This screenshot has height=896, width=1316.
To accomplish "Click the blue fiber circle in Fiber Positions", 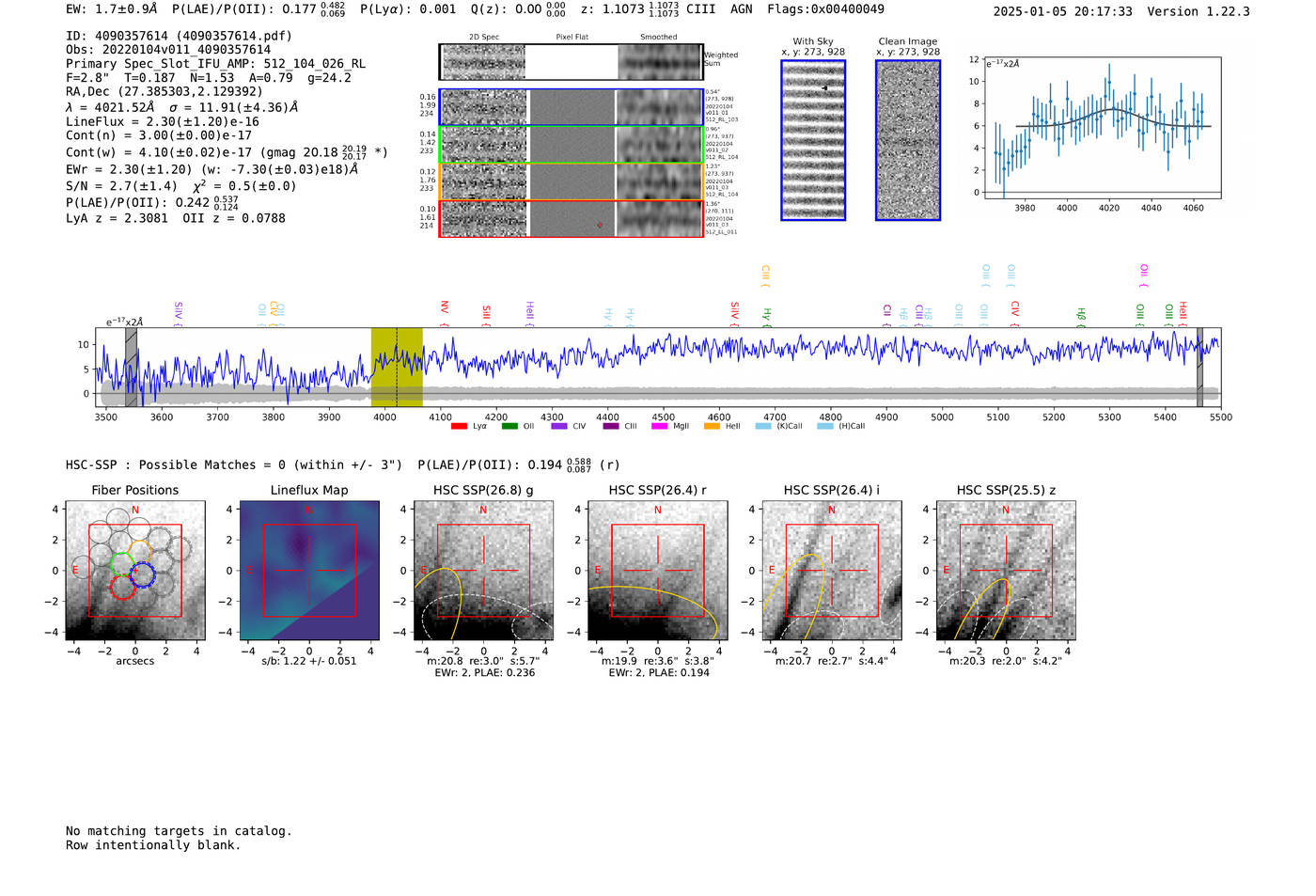I will point(143,574).
